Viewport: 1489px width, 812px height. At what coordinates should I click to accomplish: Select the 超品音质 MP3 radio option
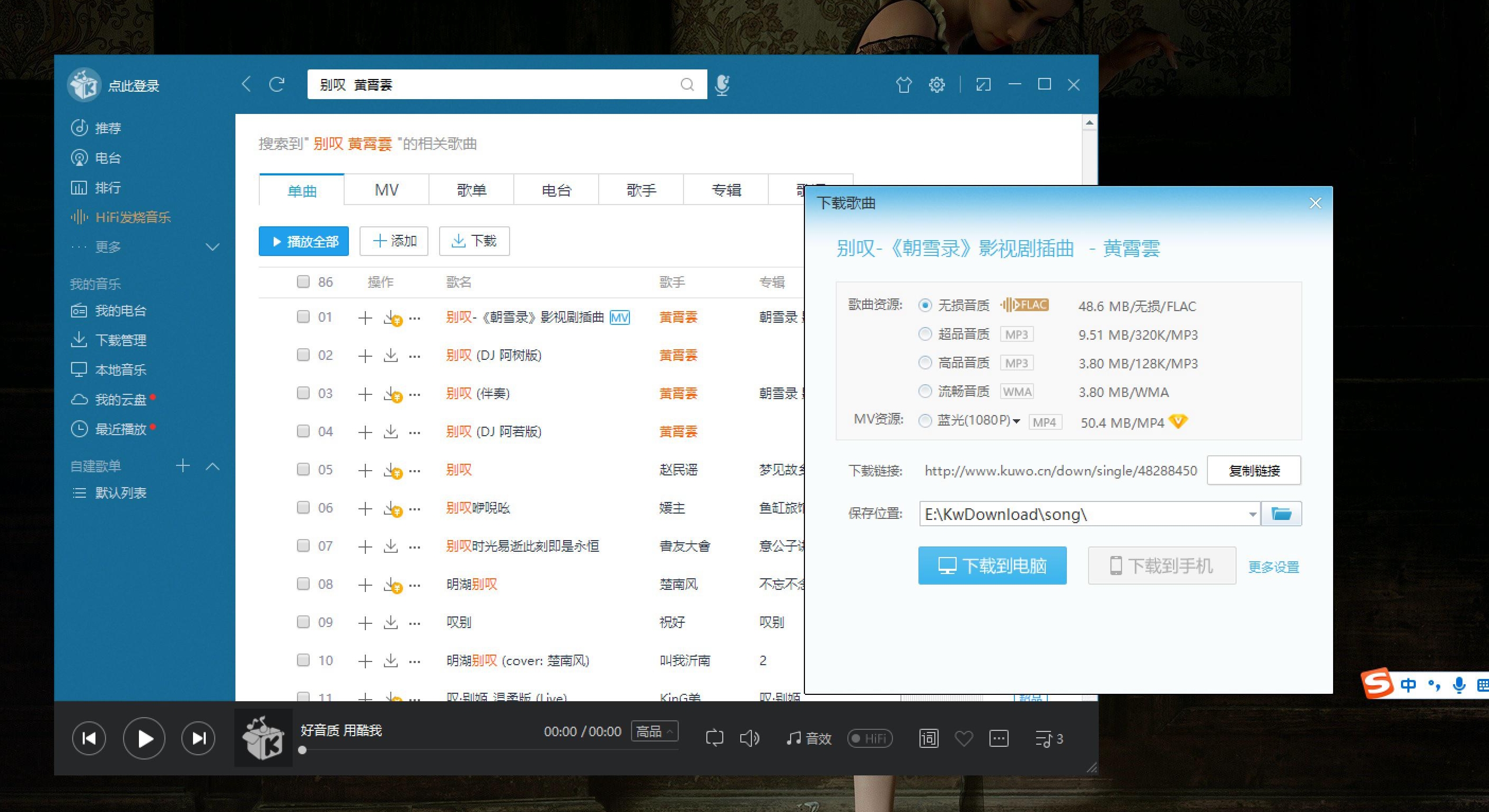(925, 334)
